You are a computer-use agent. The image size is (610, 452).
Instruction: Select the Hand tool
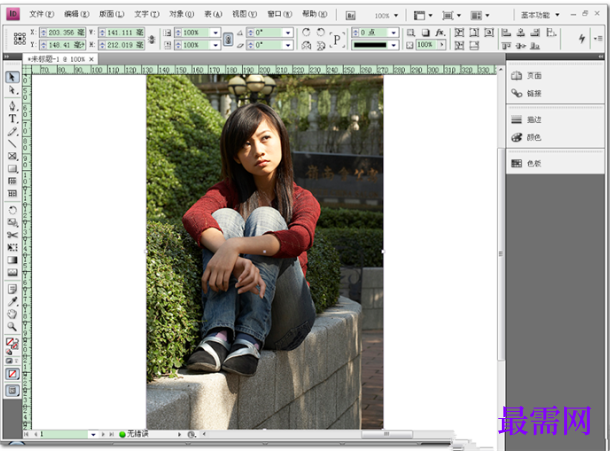pos(12,314)
